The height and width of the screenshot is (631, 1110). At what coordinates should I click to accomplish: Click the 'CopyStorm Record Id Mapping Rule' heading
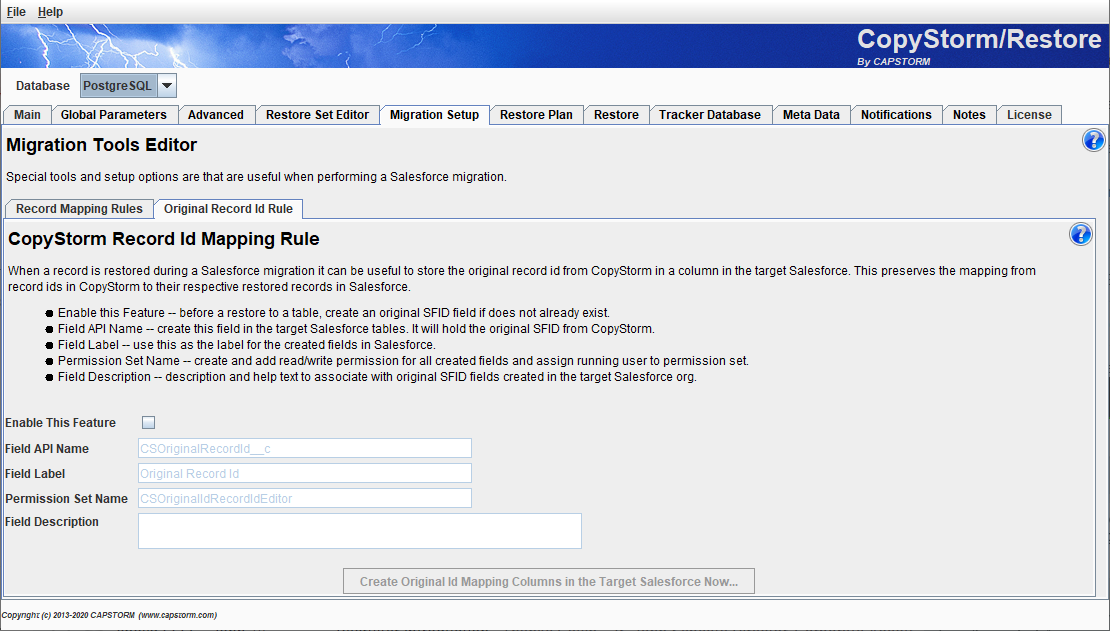click(164, 239)
